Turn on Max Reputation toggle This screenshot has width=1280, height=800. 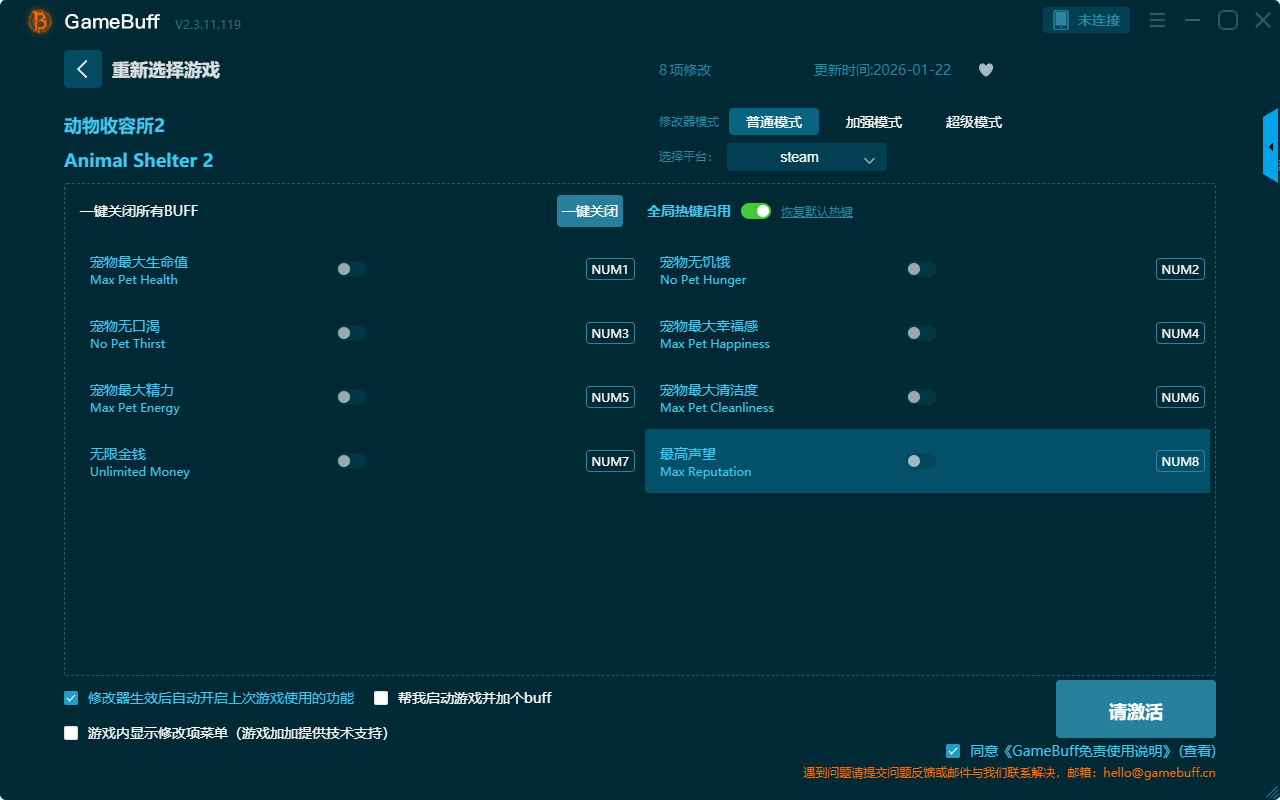[921, 461]
